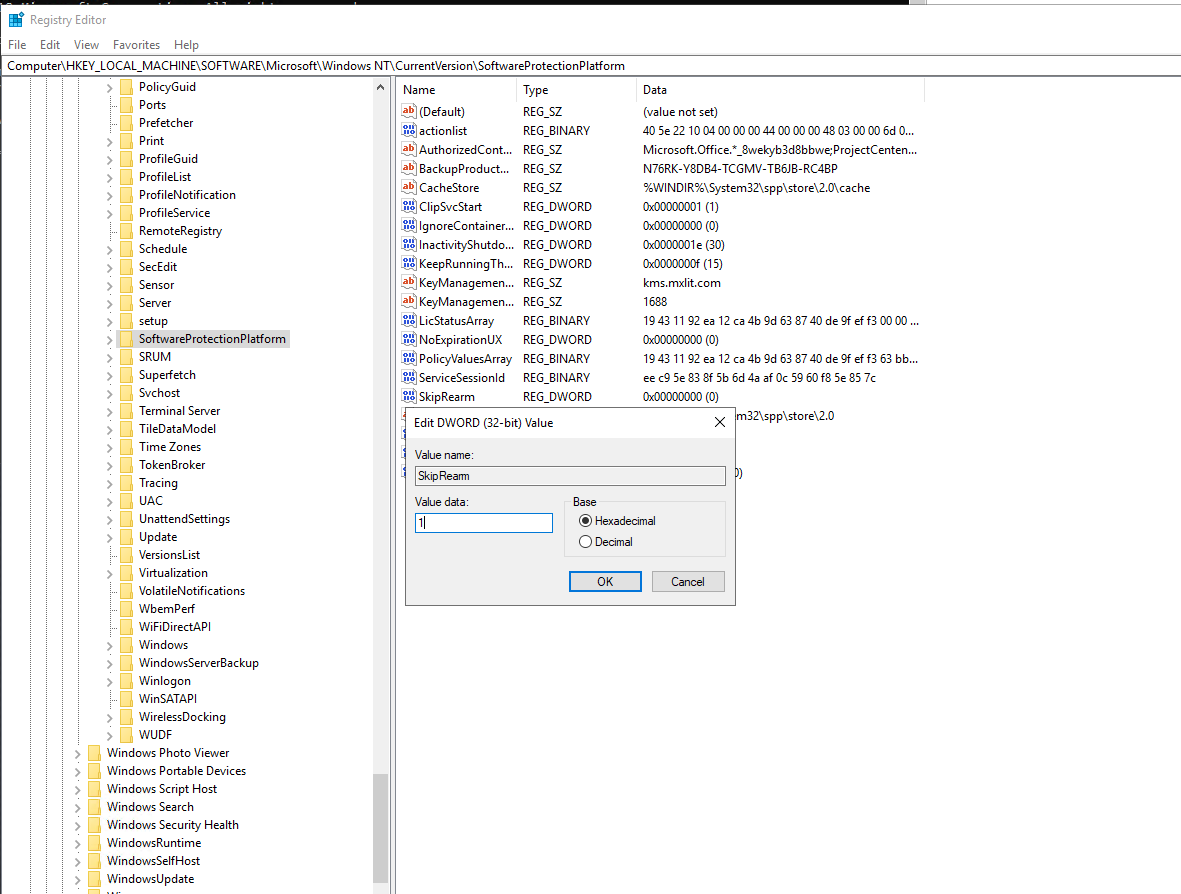Expand the WindowsUpdate key node

tap(78, 879)
